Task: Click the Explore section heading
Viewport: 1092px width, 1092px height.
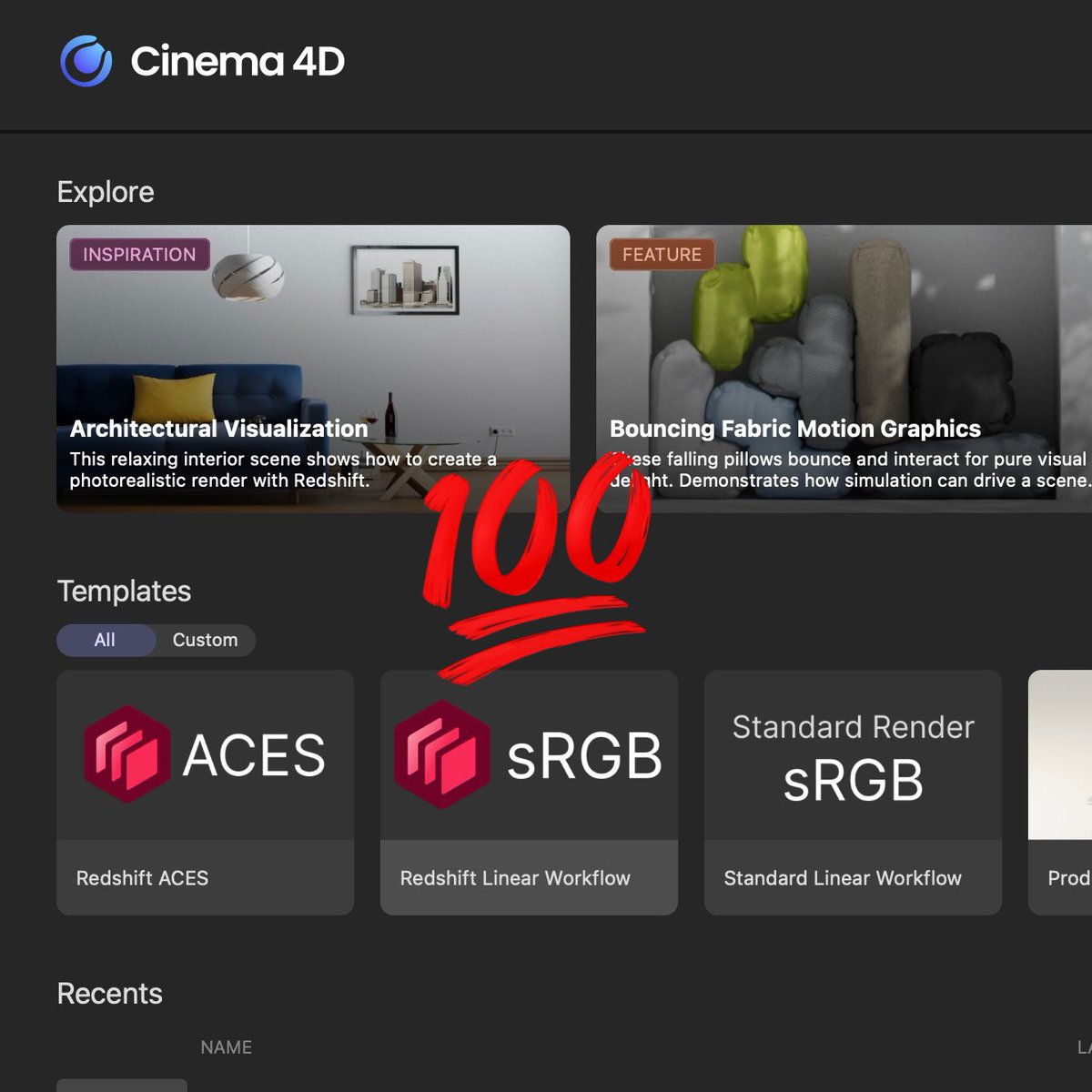Action: [x=106, y=192]
